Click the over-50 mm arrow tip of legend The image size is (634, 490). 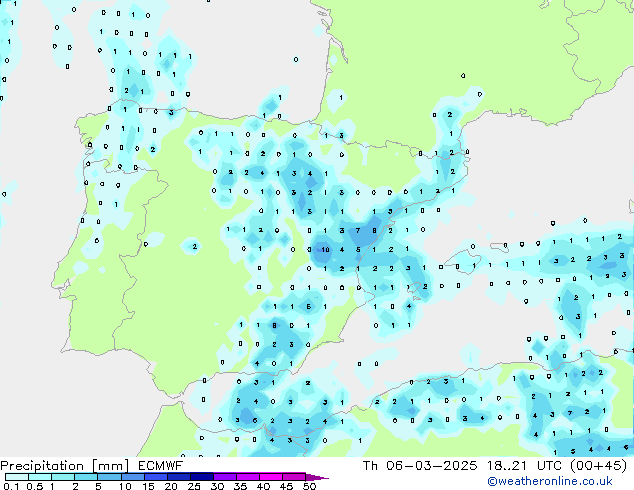coord(317,478)
